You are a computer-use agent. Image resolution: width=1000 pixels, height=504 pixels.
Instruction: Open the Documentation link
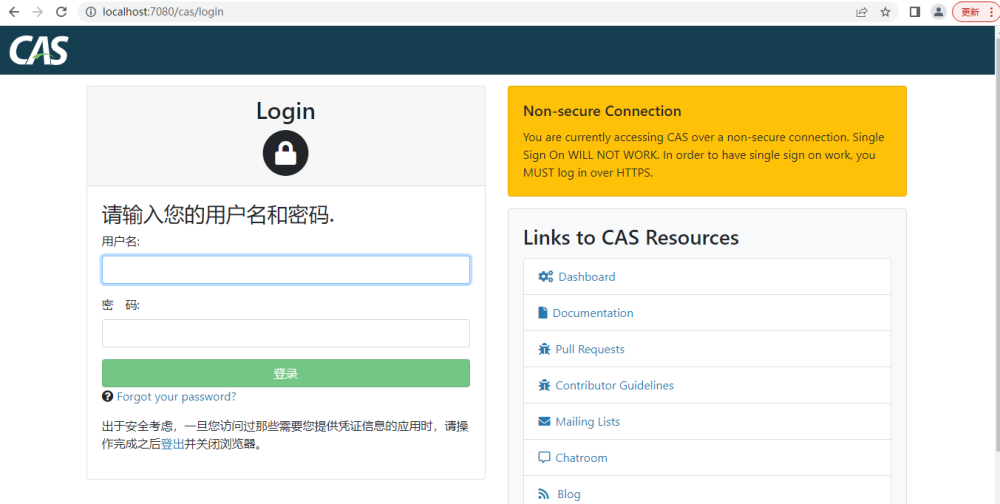[x=593, y=313]
